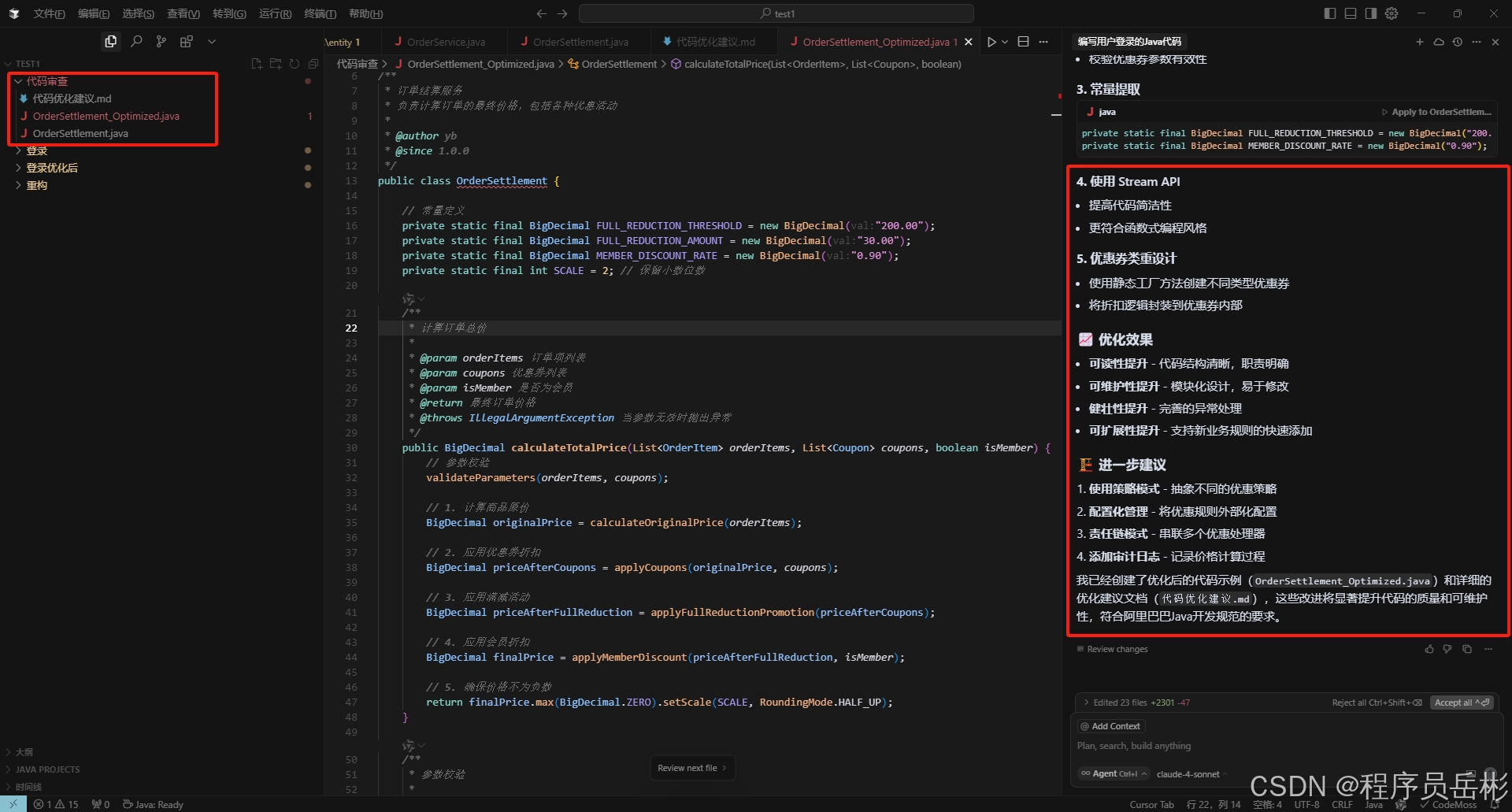Screen dimensions: 1512x812
Task: Open the 查看(V) menu
Action: (183, 13)
